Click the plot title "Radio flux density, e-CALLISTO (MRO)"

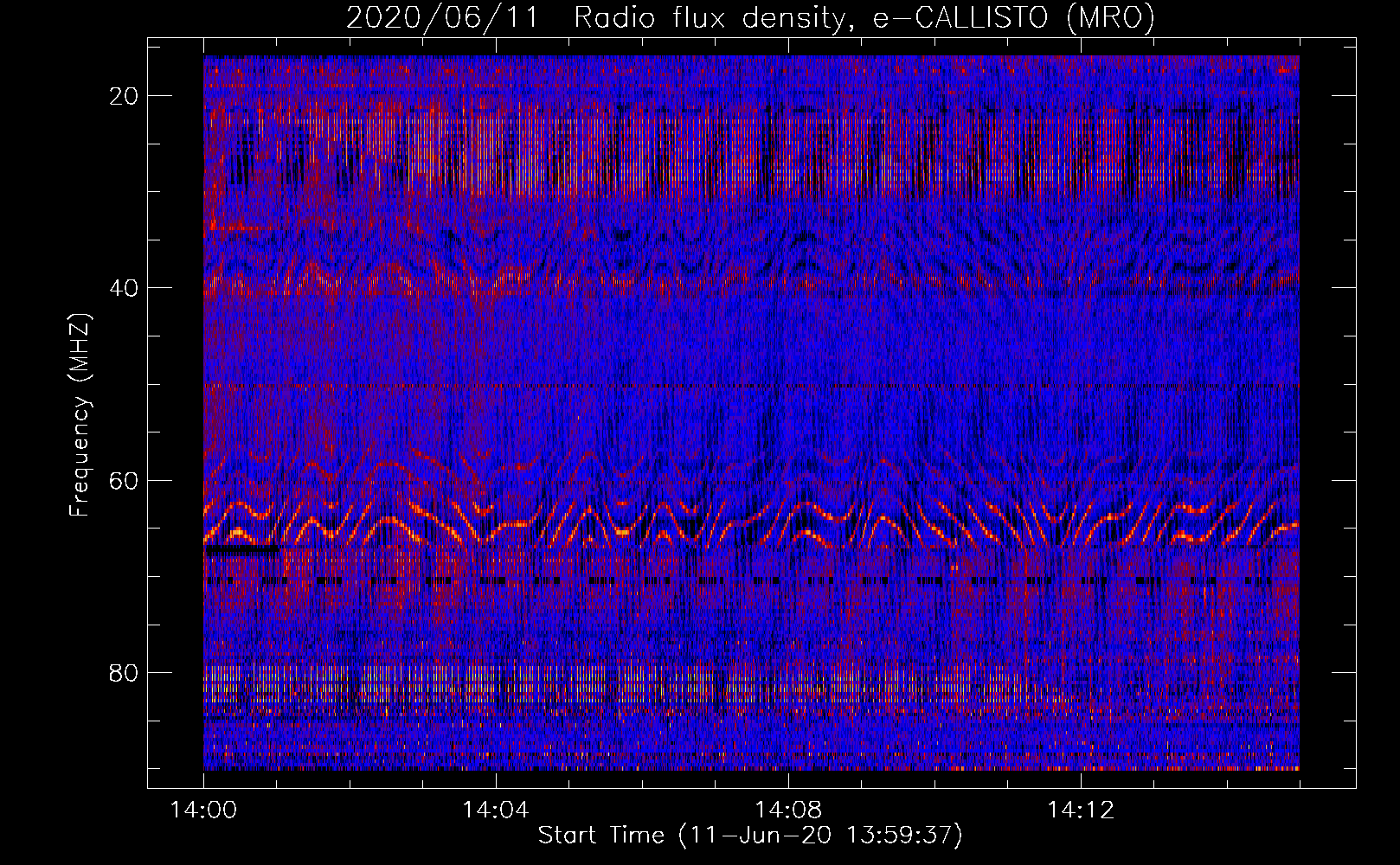pyautogui.click(x=864, y=17)
